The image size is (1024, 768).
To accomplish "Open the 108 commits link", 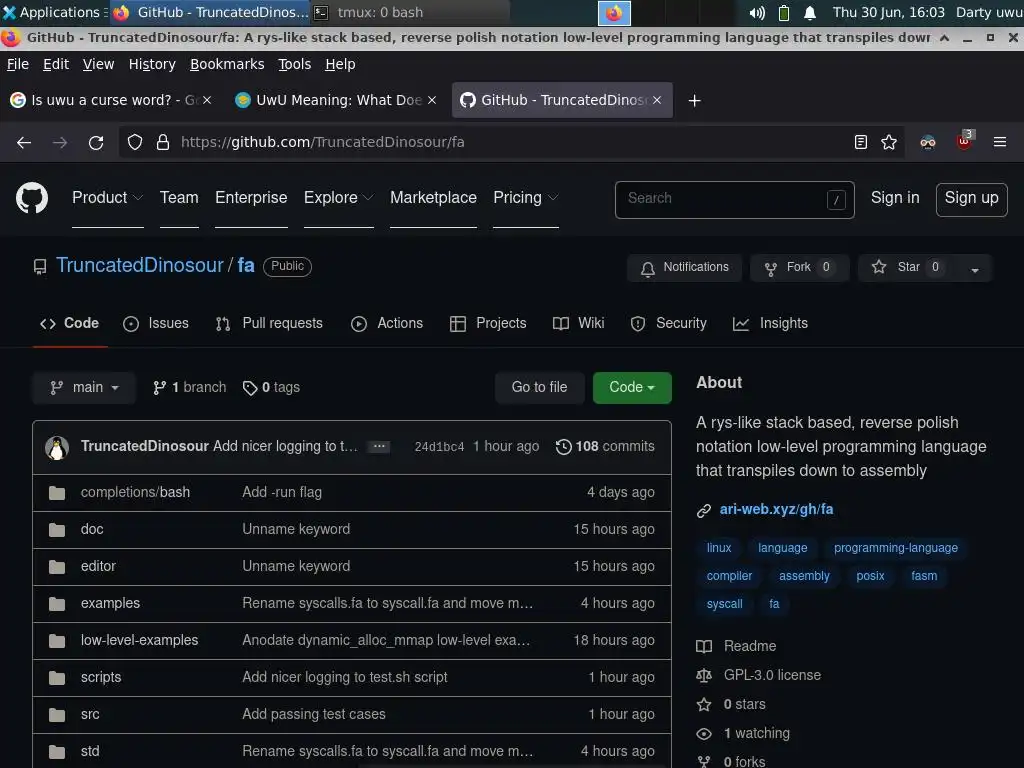I will pos(605,447).
